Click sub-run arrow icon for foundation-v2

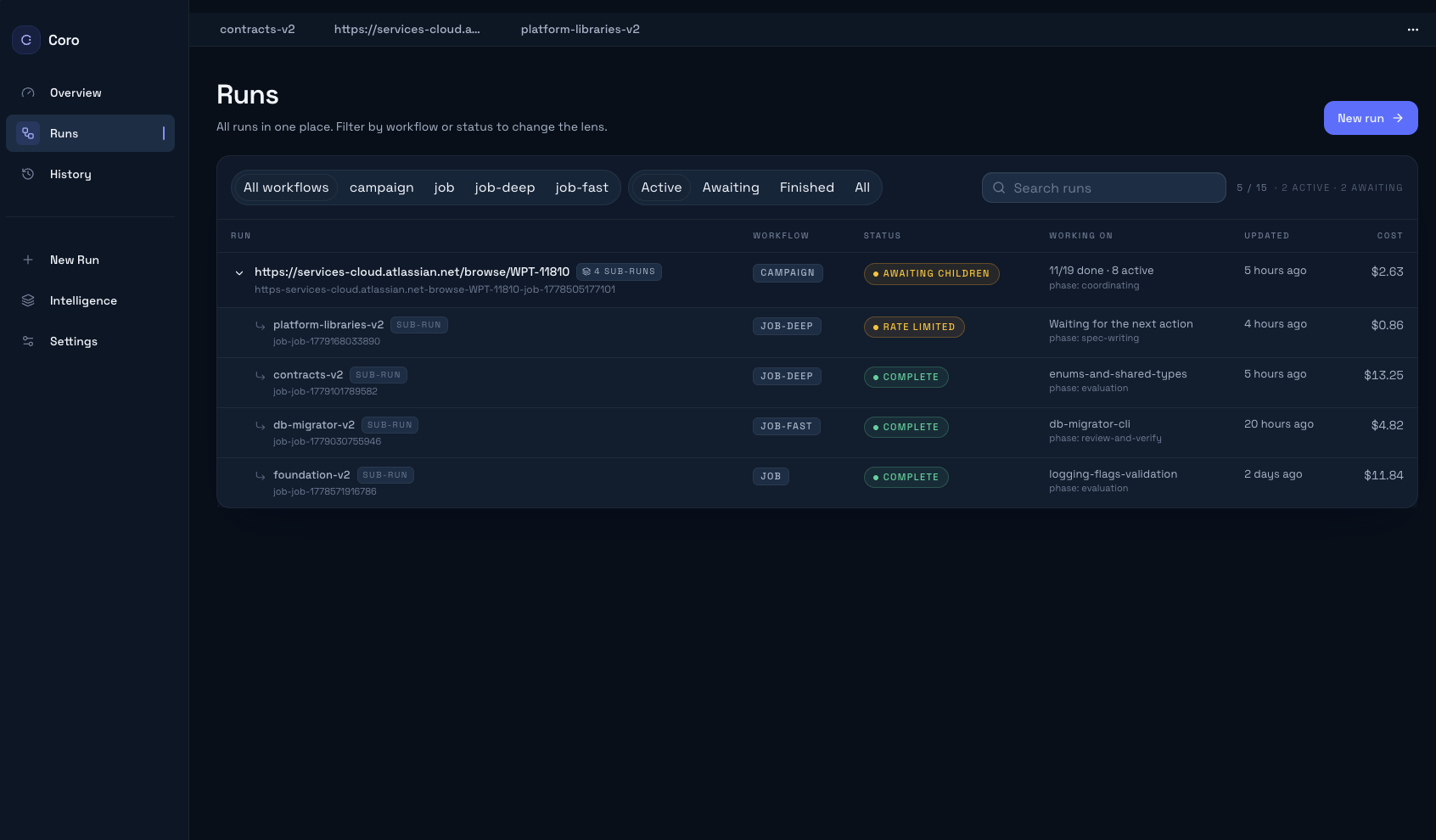(x=261, y=476)
